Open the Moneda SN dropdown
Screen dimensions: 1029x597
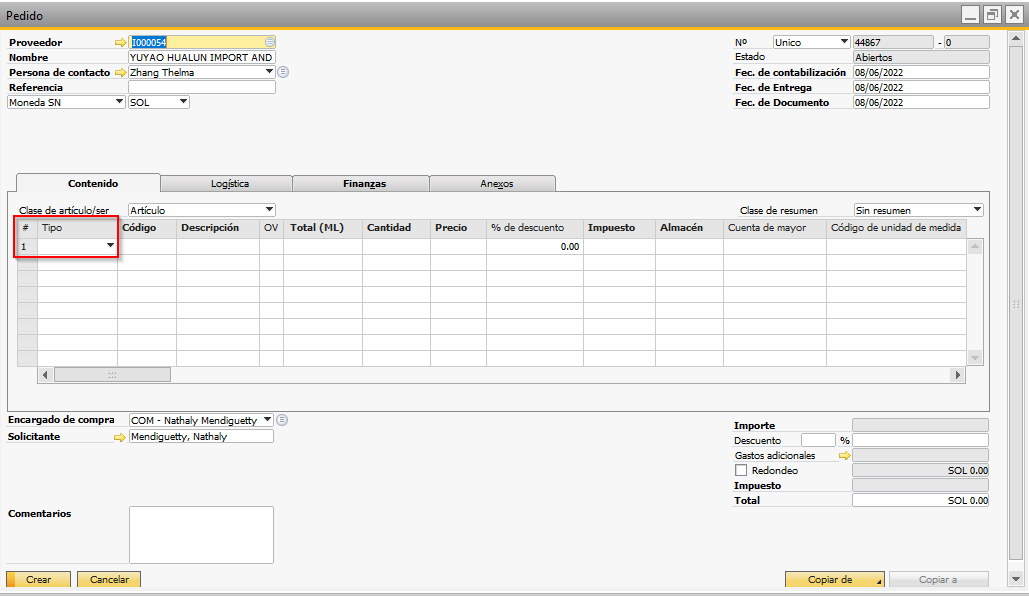tap(119, 102)
